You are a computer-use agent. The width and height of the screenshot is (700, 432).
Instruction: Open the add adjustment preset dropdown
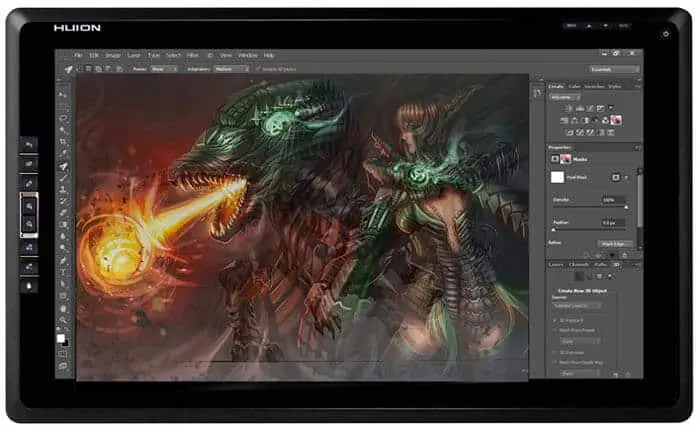pyautogui.click(x=565, y=97)
